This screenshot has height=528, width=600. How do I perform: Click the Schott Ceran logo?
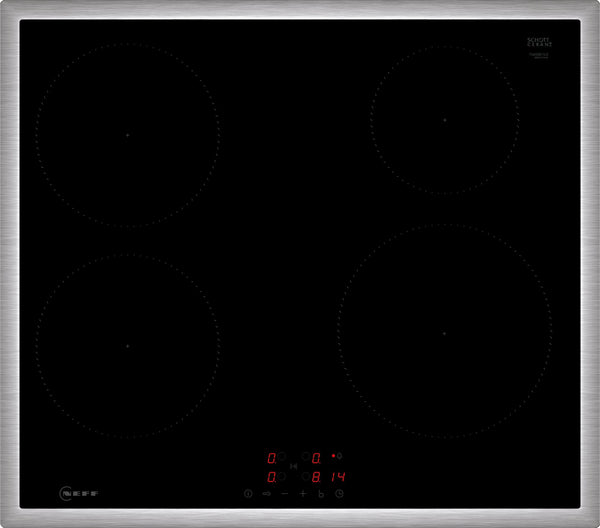(539, 43)
